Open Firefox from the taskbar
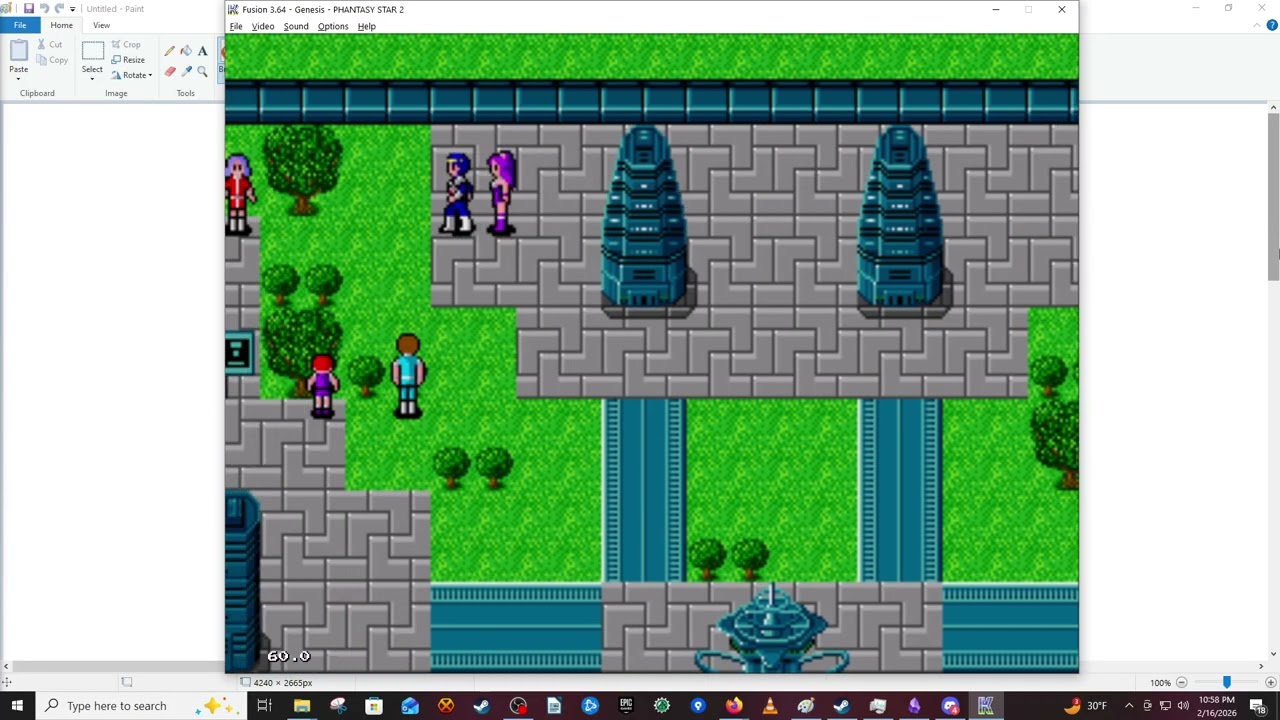Viewport: 1280px width, 720px height. (734, 706)
